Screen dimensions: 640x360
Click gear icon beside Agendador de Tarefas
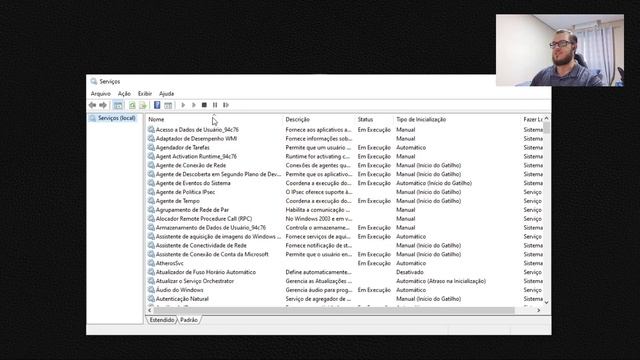tap(151, 147)
